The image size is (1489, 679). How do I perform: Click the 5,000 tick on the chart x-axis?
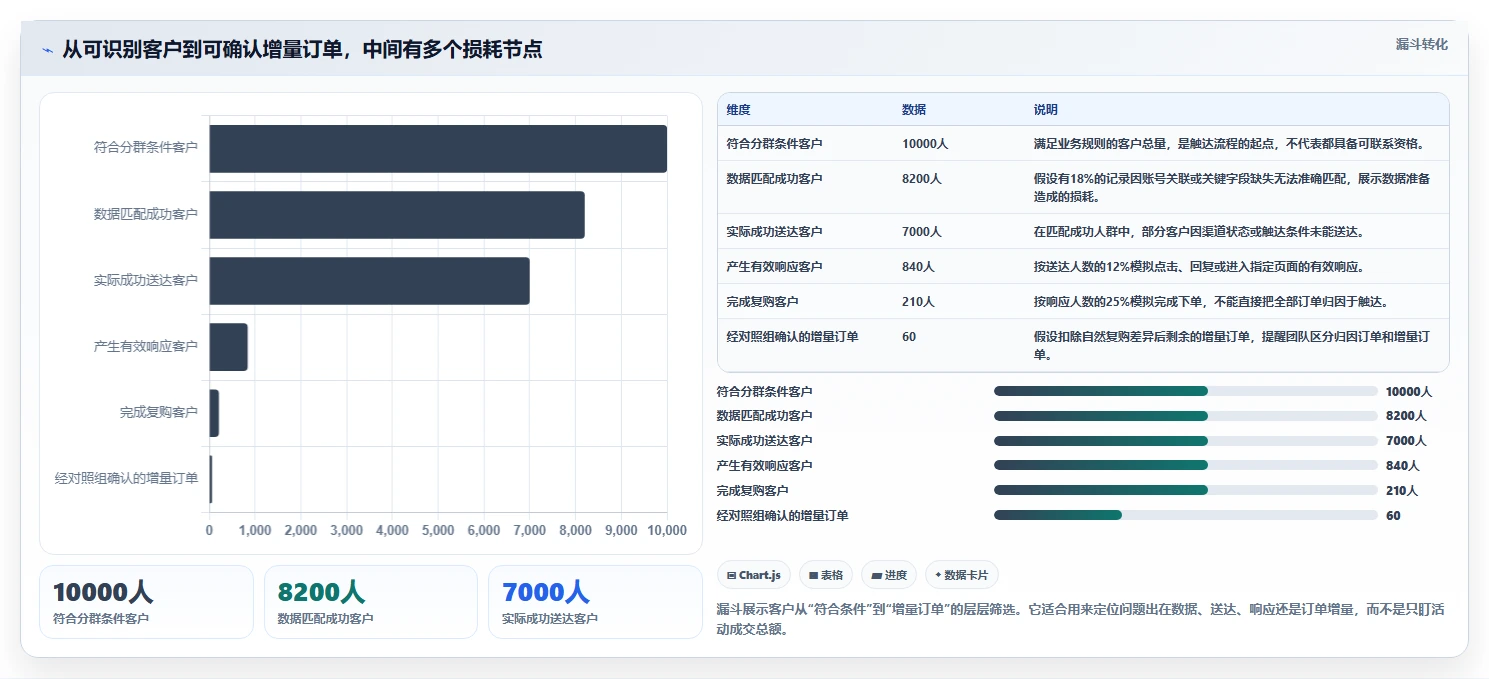[x=438, y=531]
